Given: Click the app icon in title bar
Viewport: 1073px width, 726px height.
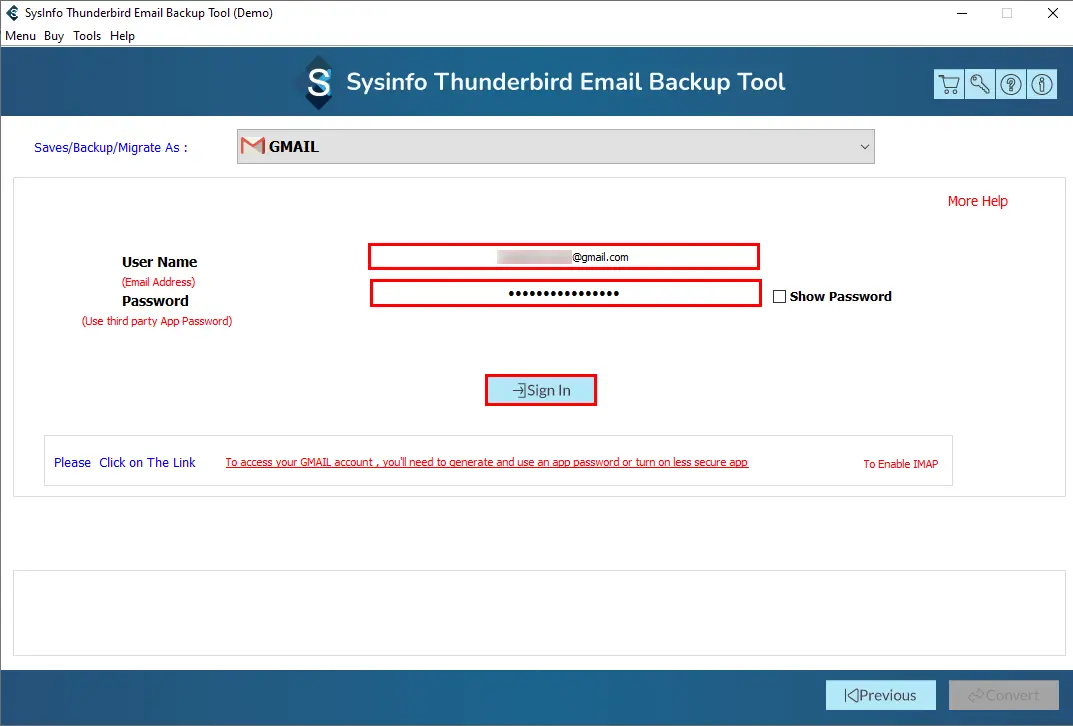Looking at the screenshot, I should (12, 13).
